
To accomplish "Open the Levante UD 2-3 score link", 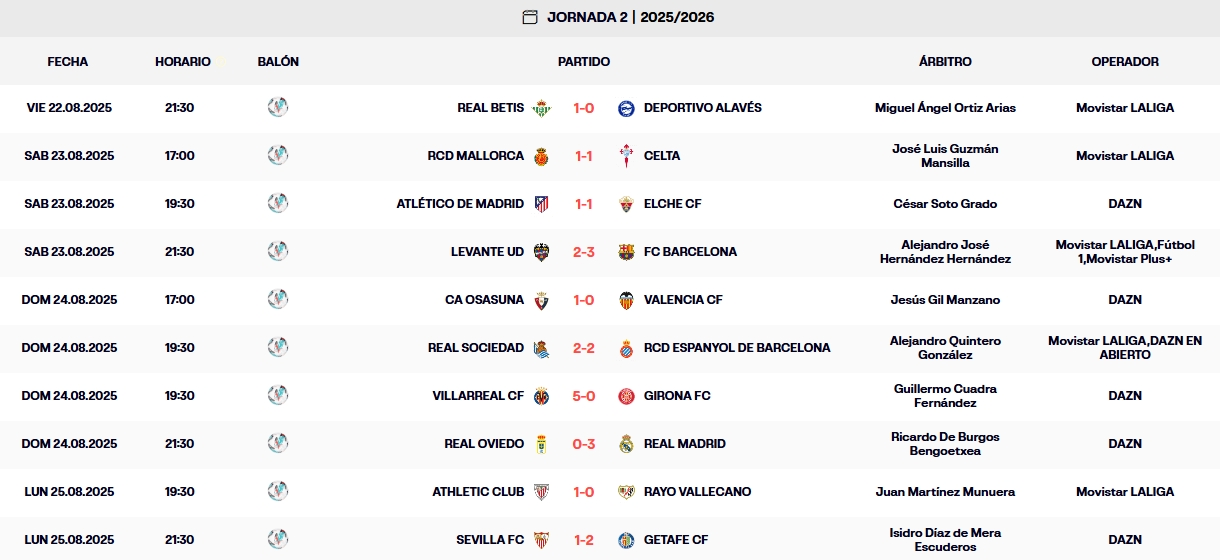I will (x=584, y=252).
